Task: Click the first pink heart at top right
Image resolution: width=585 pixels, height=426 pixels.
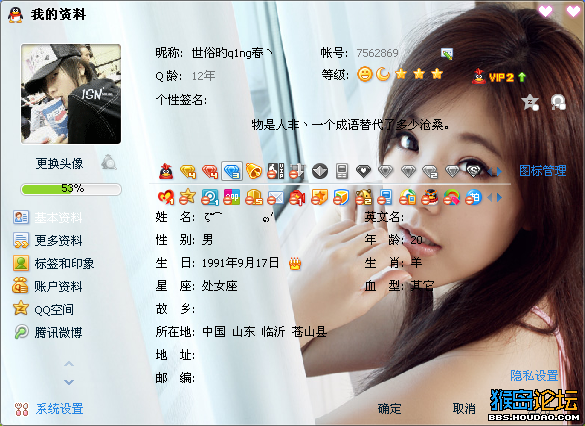Action: pyautogui.click(x=545, y=11)
